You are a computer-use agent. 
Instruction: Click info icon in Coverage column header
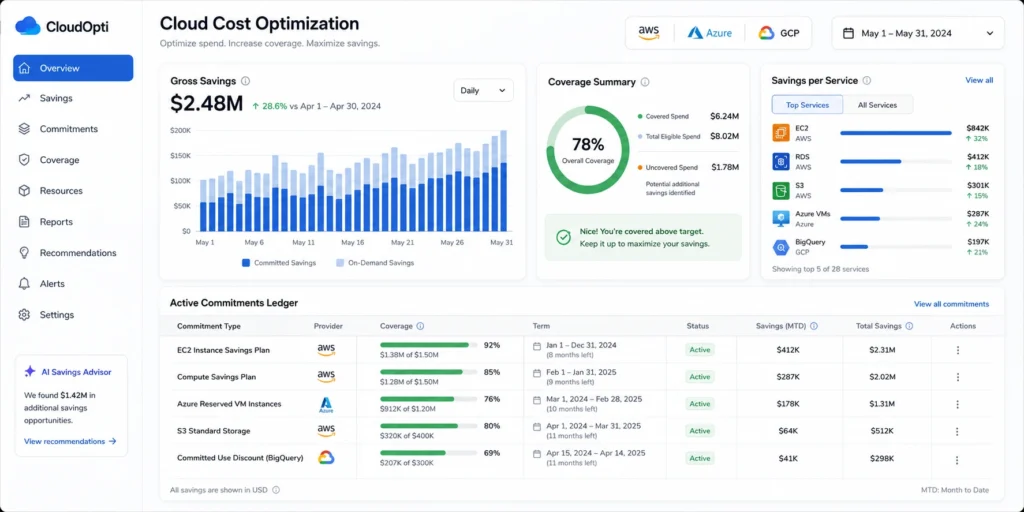pos(421,326)
